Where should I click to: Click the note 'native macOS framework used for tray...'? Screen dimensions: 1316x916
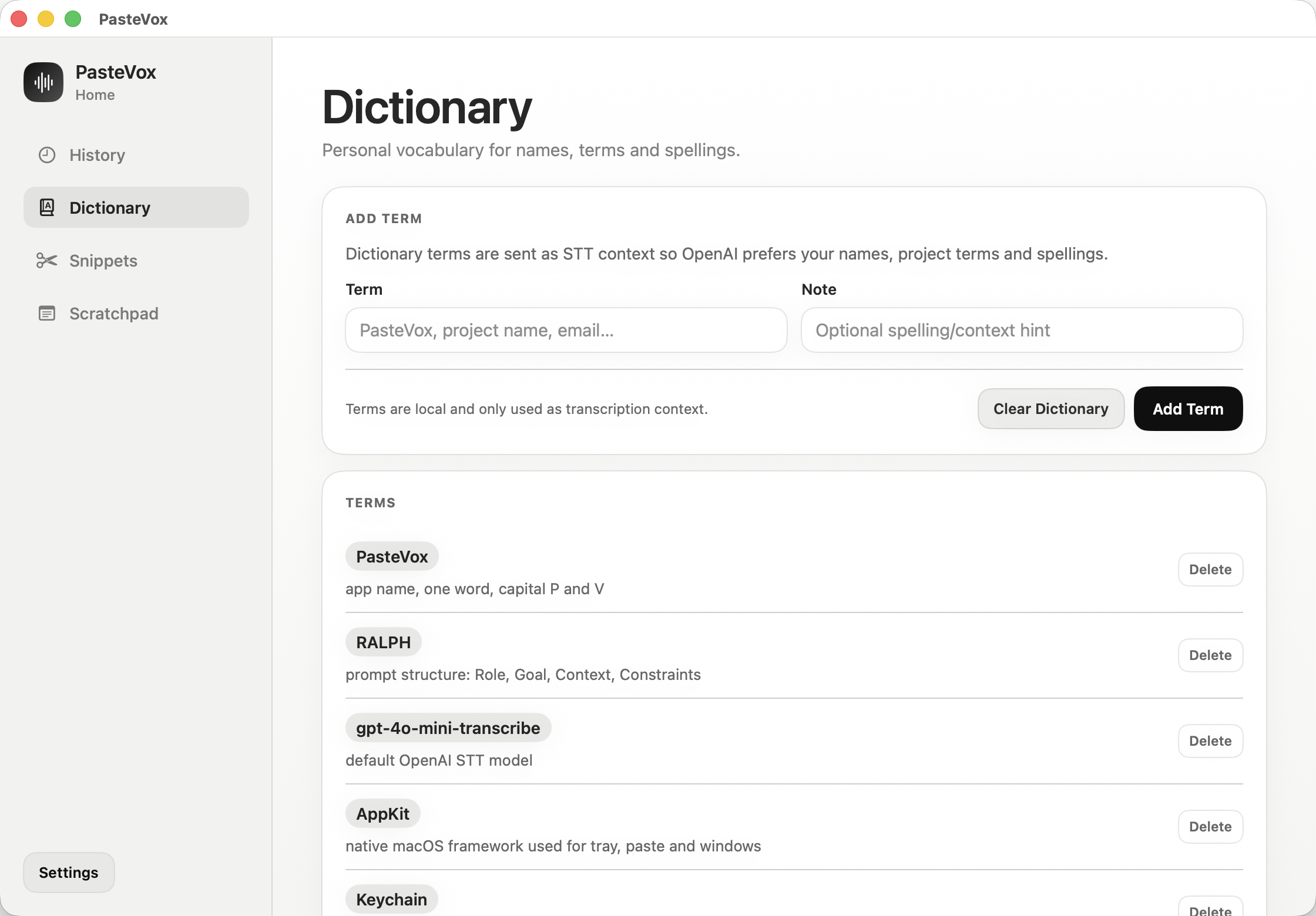pyautogui.click(x=553, y=846)
